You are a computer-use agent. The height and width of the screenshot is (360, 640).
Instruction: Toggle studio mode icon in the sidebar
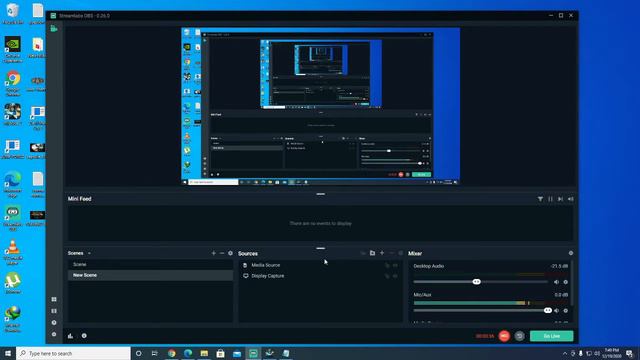click(x=54, y=311)
